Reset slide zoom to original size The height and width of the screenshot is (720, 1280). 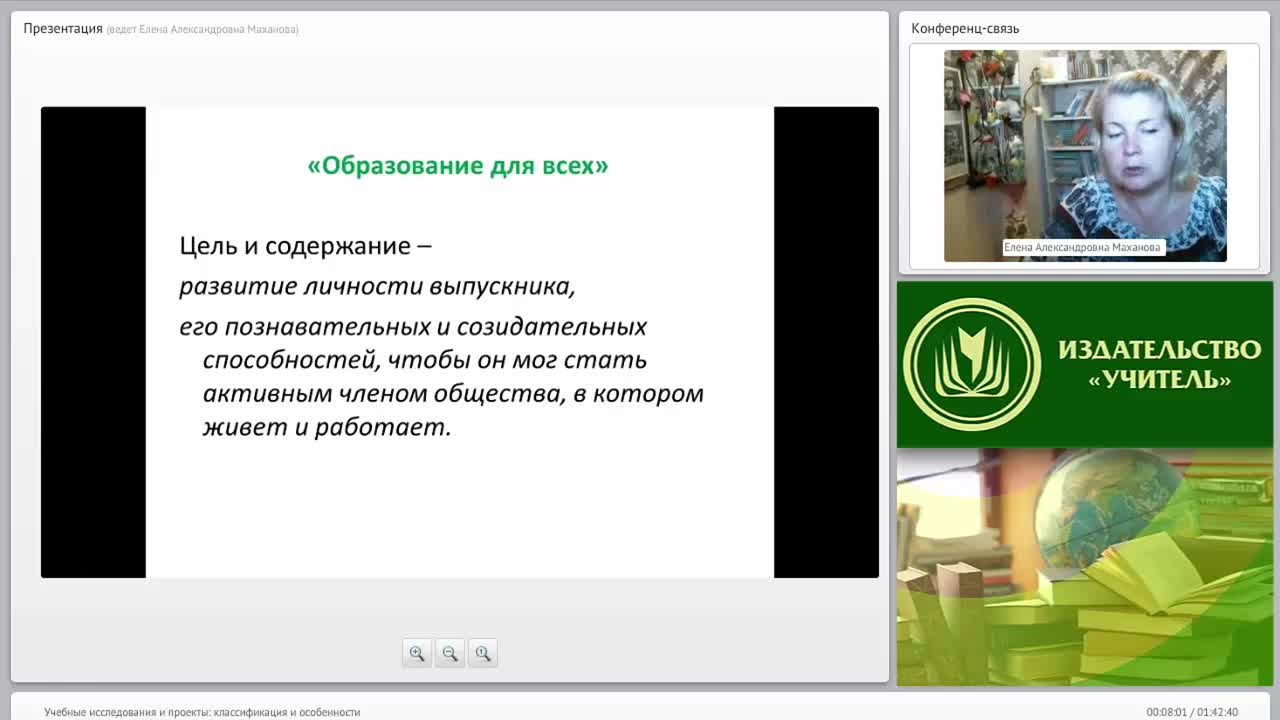coord(483,653)
